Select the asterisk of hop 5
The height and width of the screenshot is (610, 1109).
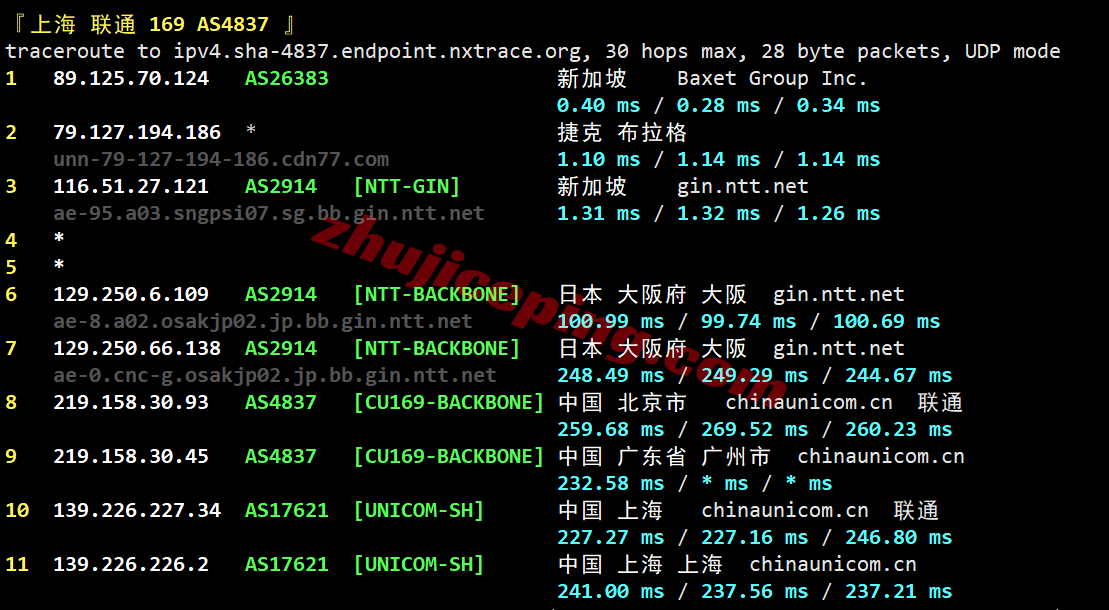click(59, 265)
